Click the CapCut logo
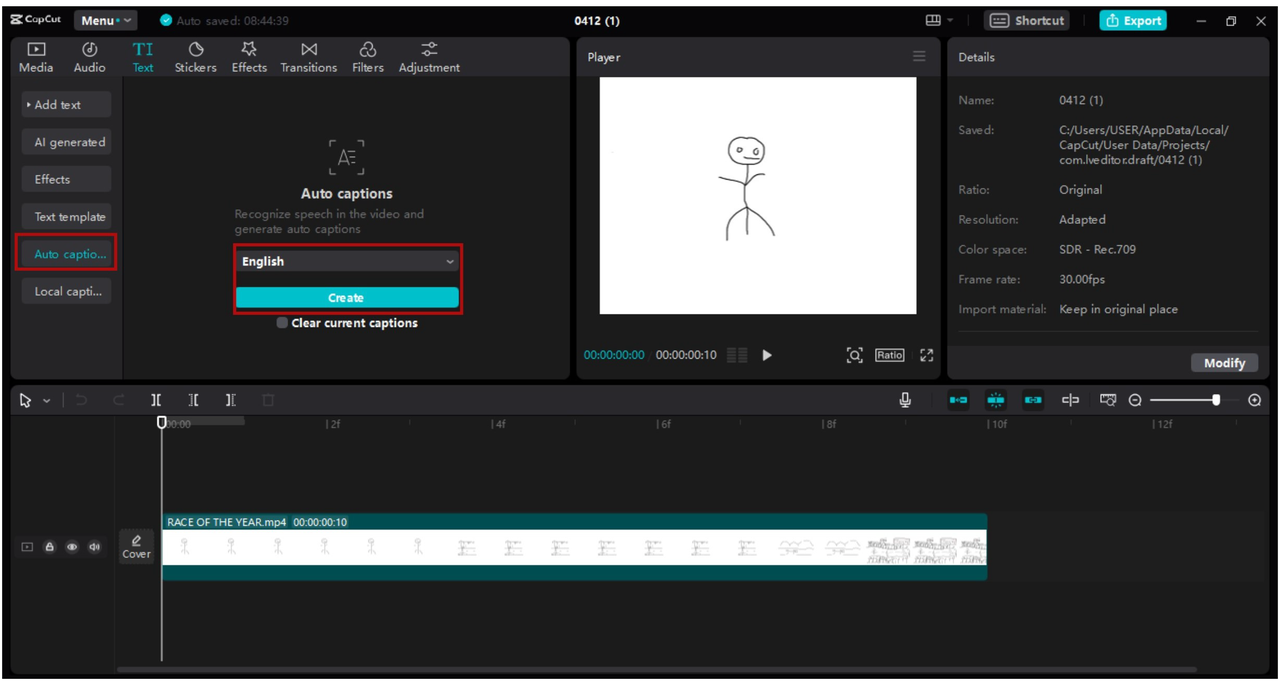 point(37,20)
